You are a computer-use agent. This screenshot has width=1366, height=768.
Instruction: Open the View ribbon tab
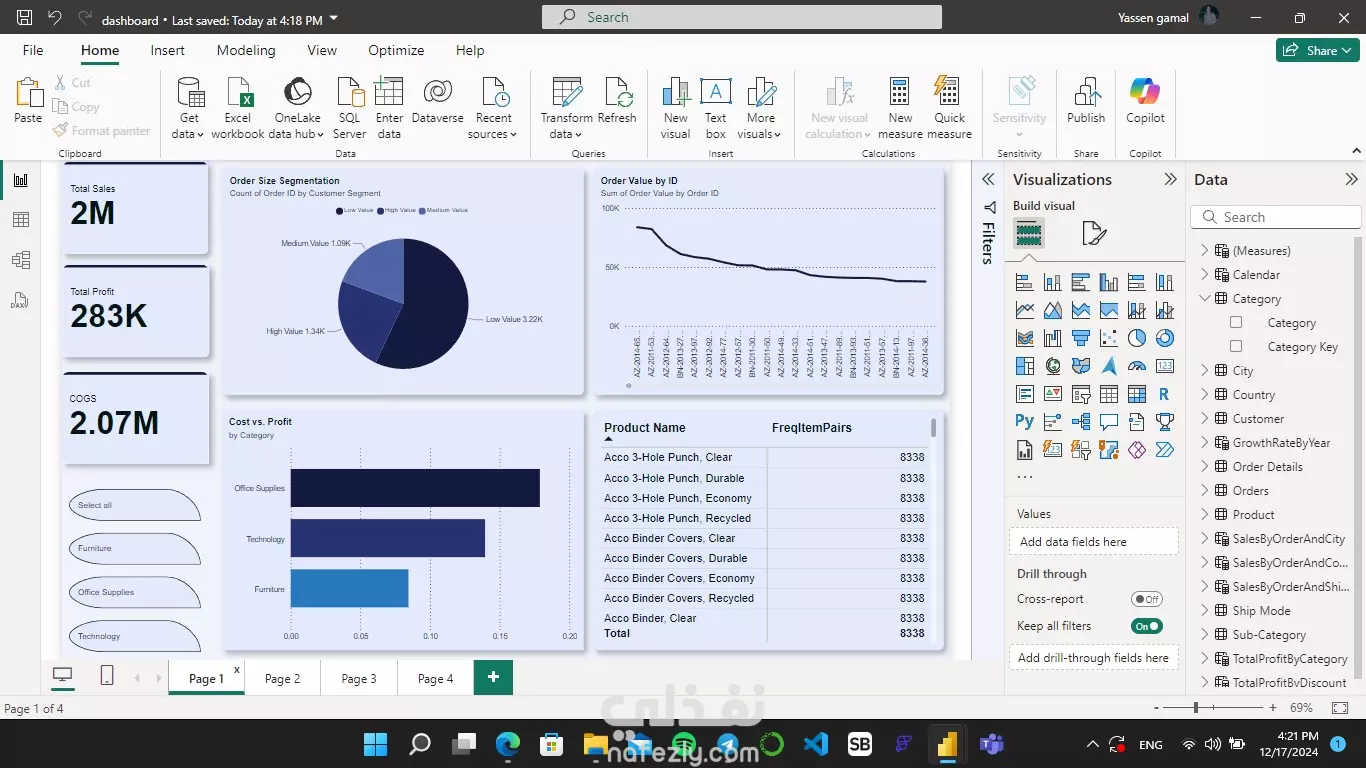tap(322, 50)
